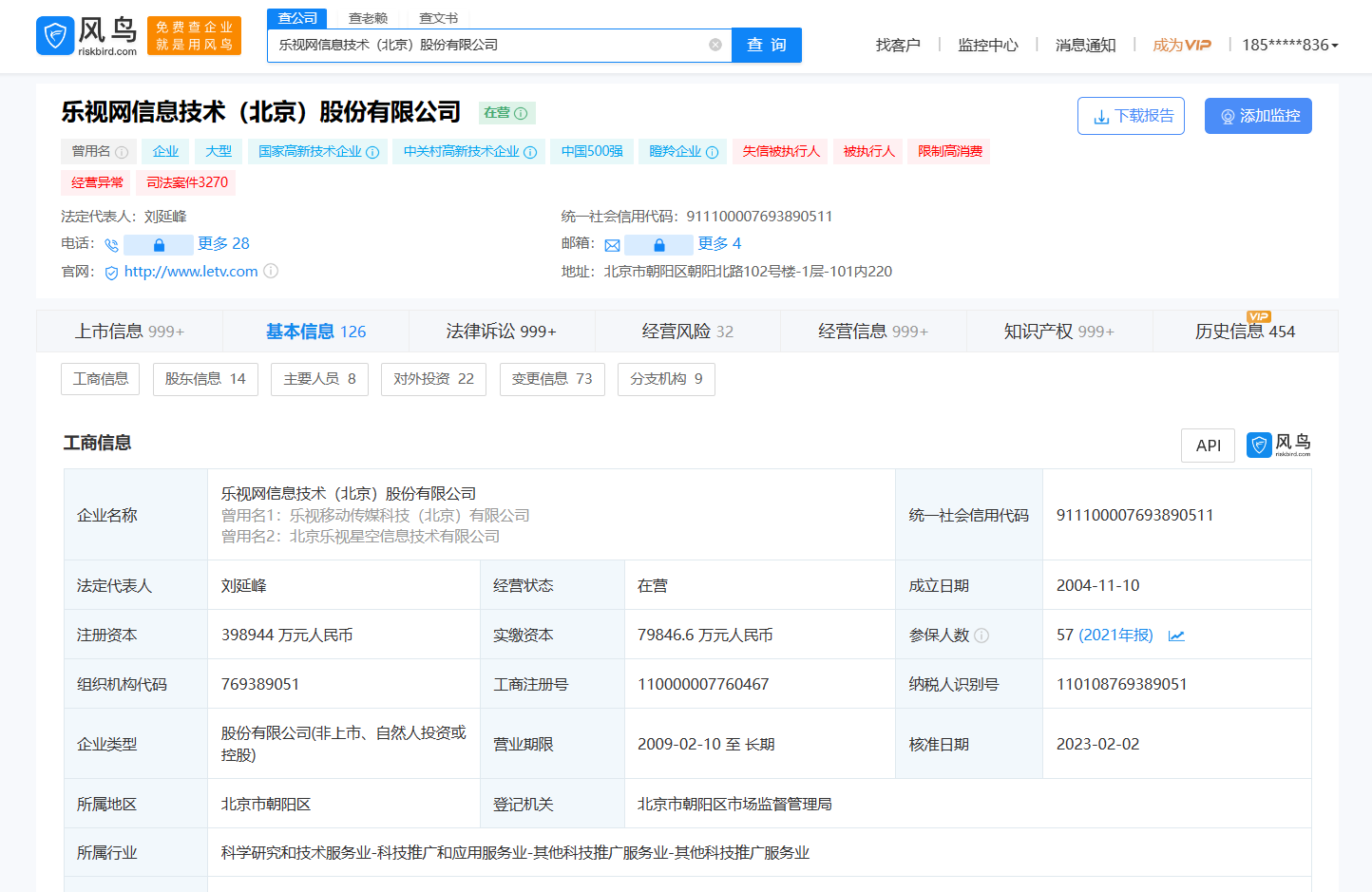The height and width of the screenshot is (892, 1372).
Task: Switch to 查文书 search tab
Action: [438, 18]
